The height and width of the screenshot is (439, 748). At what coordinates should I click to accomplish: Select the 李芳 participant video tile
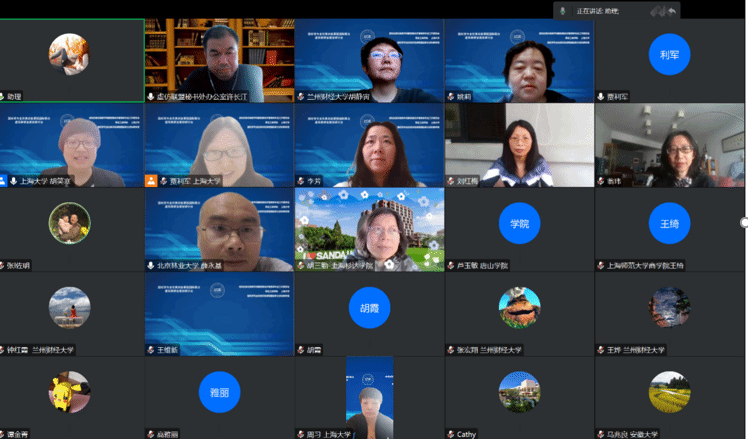click(x=369, y=146)
